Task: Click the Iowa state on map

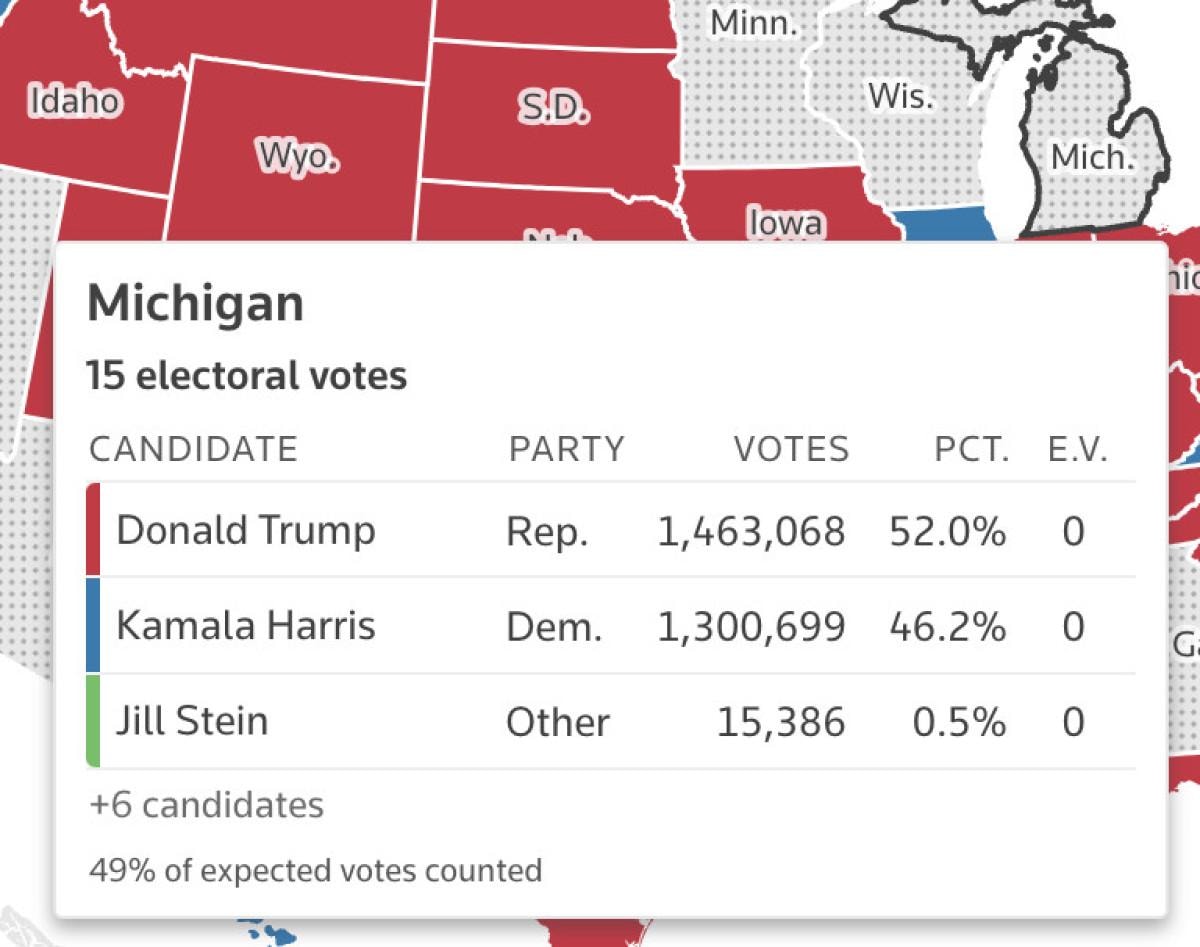Action: point(786,222)
